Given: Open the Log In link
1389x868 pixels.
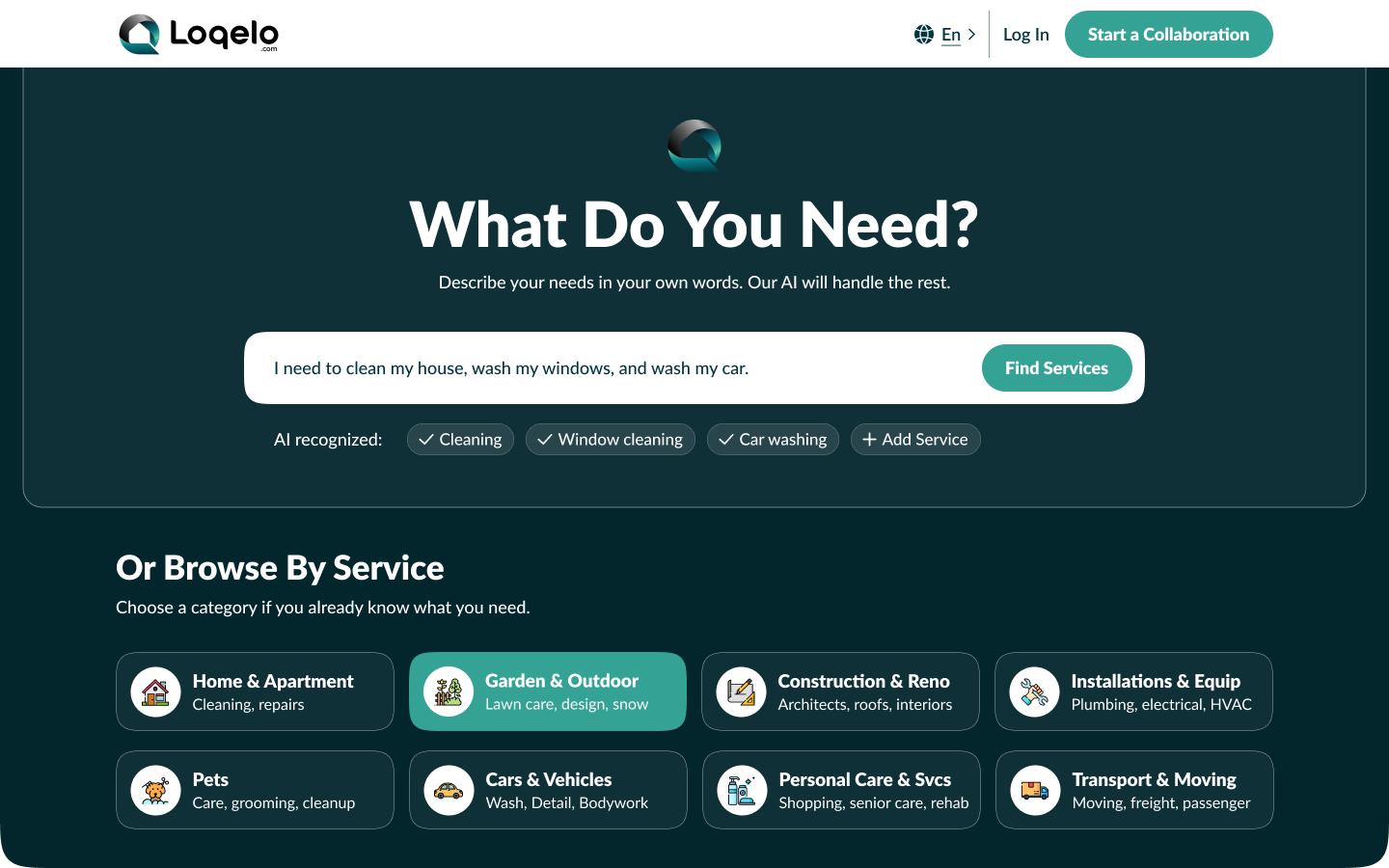Looking at the screenshot, I should coord(1025,35).
